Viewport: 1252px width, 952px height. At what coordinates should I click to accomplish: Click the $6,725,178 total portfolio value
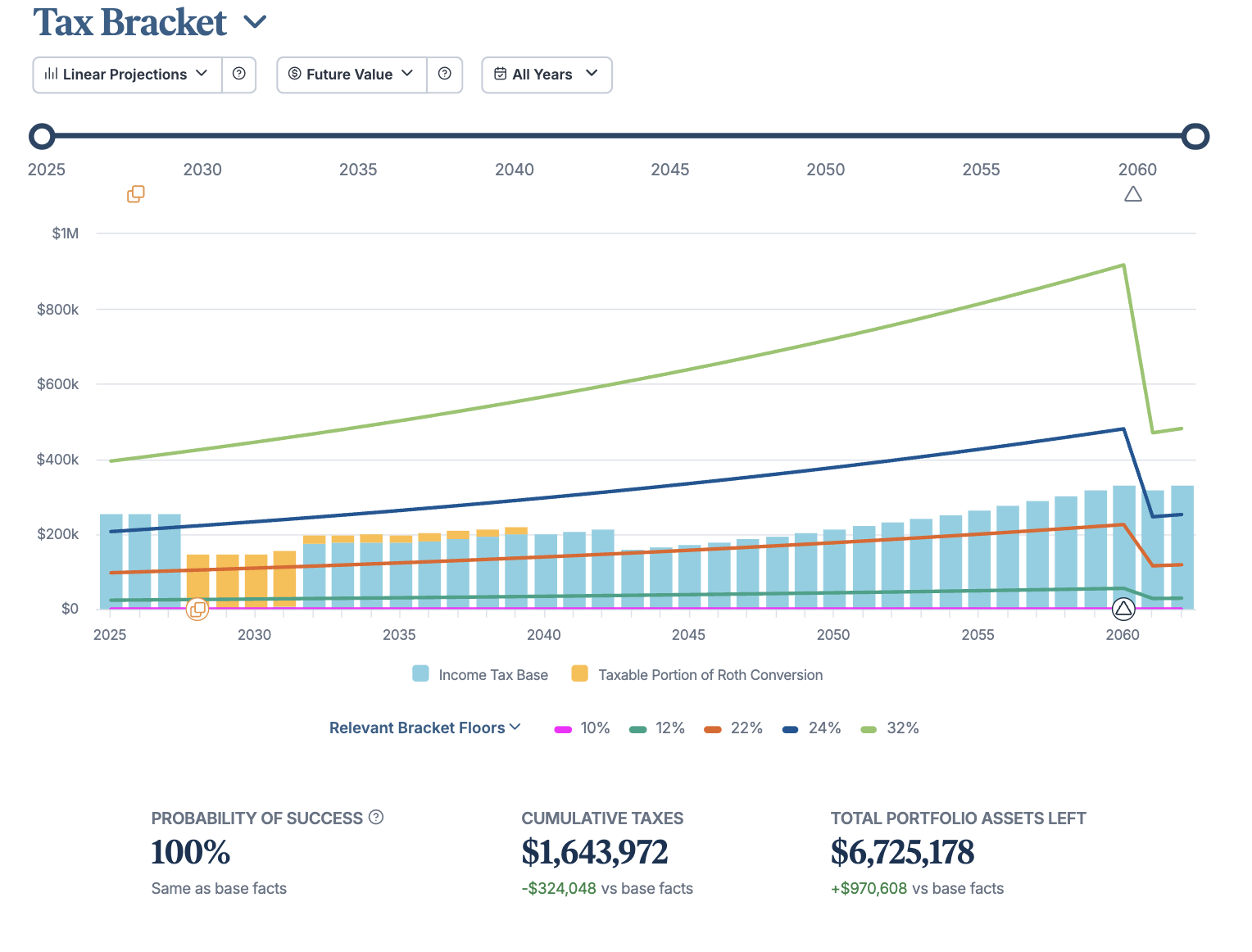[902, 852]
